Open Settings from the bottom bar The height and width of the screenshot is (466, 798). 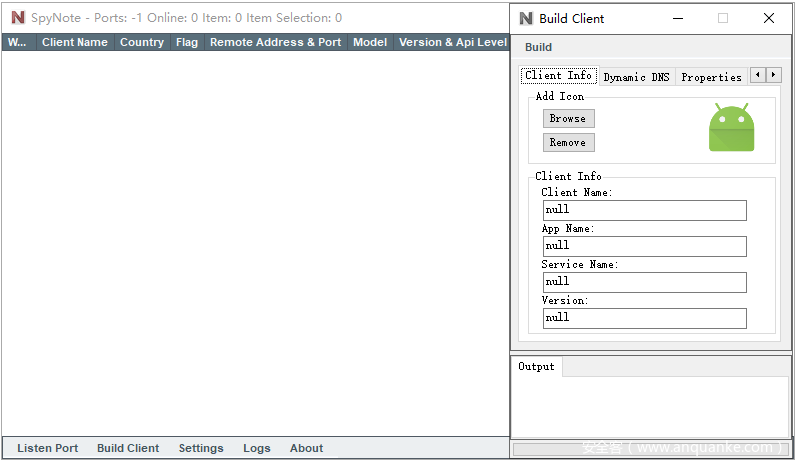201,448
